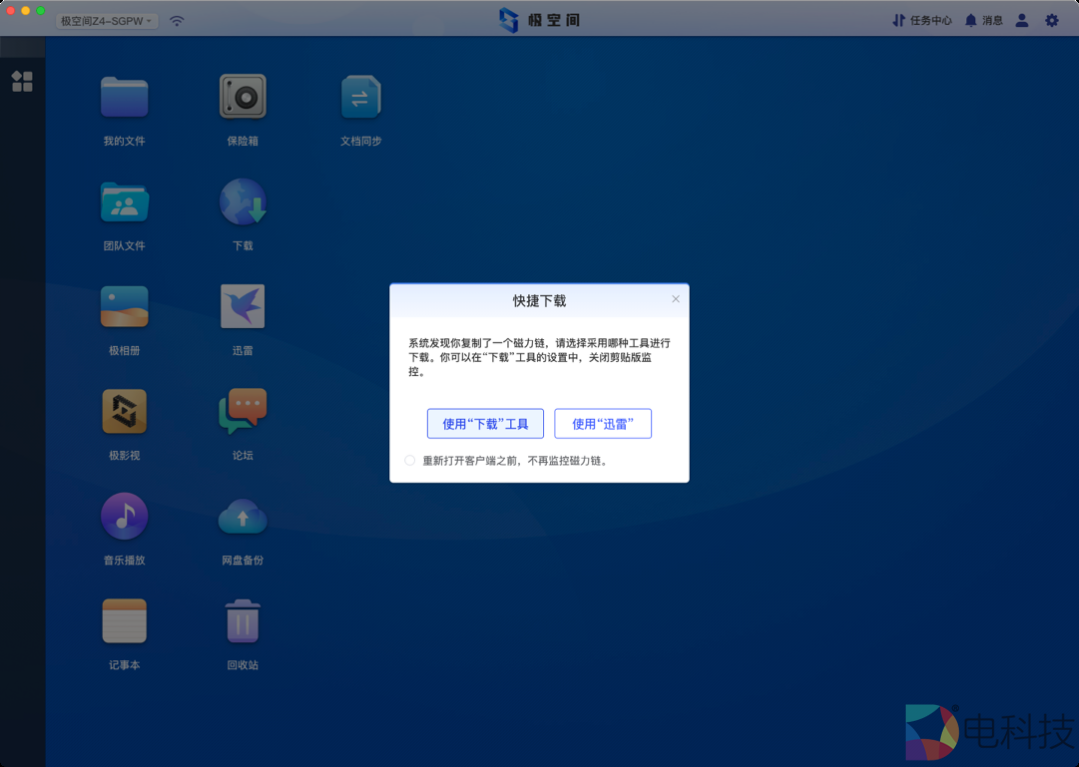
Task: Check network status via the wifi icon
Action: pos(176,19)
